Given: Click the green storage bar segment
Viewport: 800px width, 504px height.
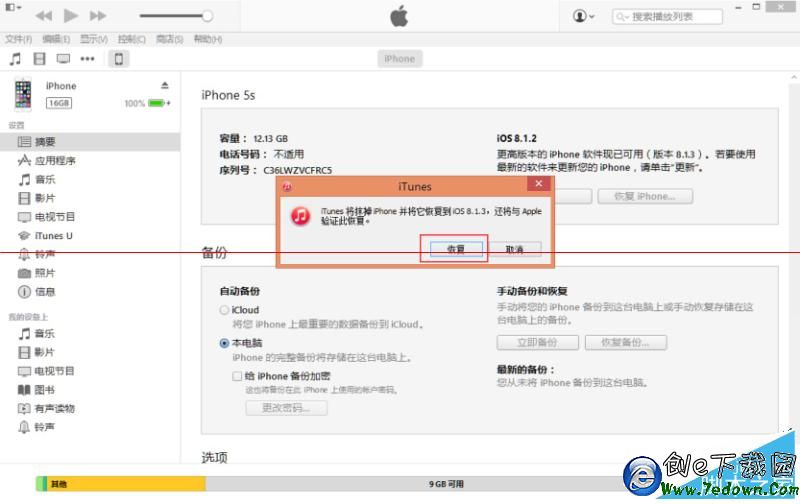Looking at the screenshot, I should point(41,484).
